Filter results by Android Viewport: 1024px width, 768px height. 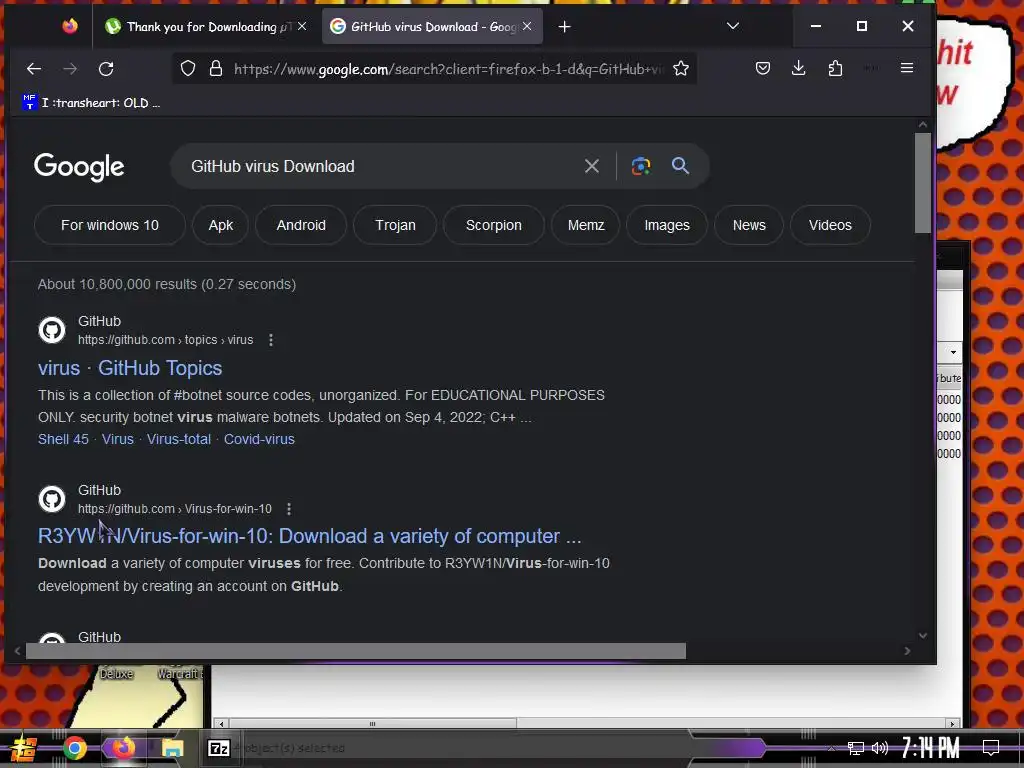[x=301, y=225]
